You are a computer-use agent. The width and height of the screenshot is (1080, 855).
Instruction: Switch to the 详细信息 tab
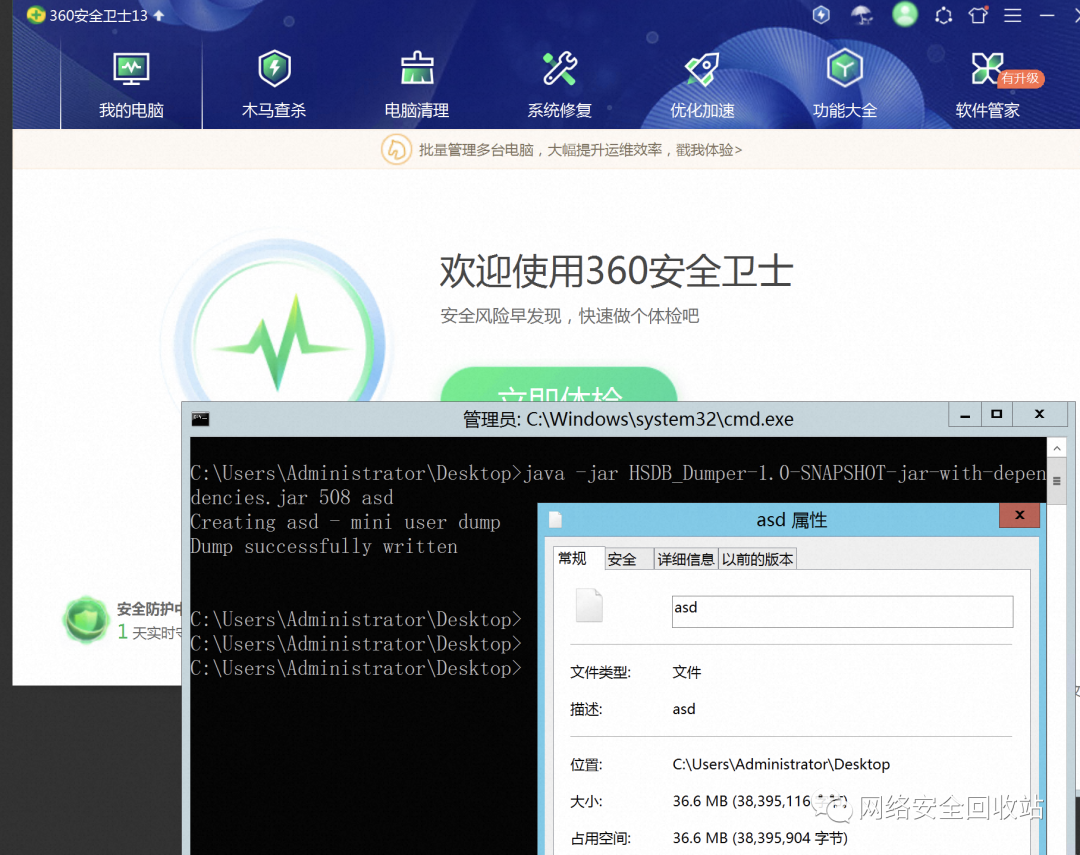pos(685,559)
